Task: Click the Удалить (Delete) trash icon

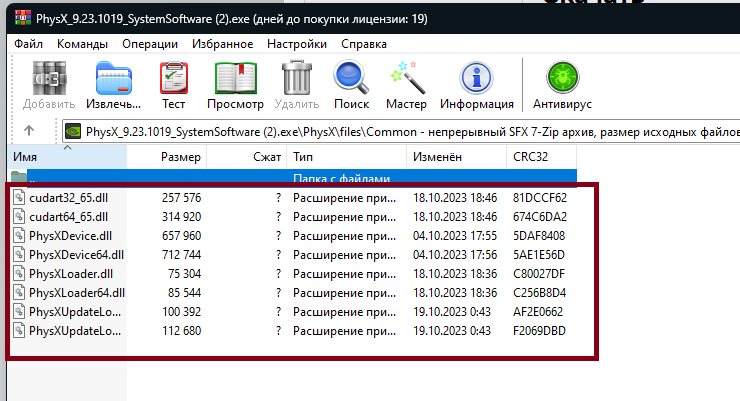Action: 297,78
